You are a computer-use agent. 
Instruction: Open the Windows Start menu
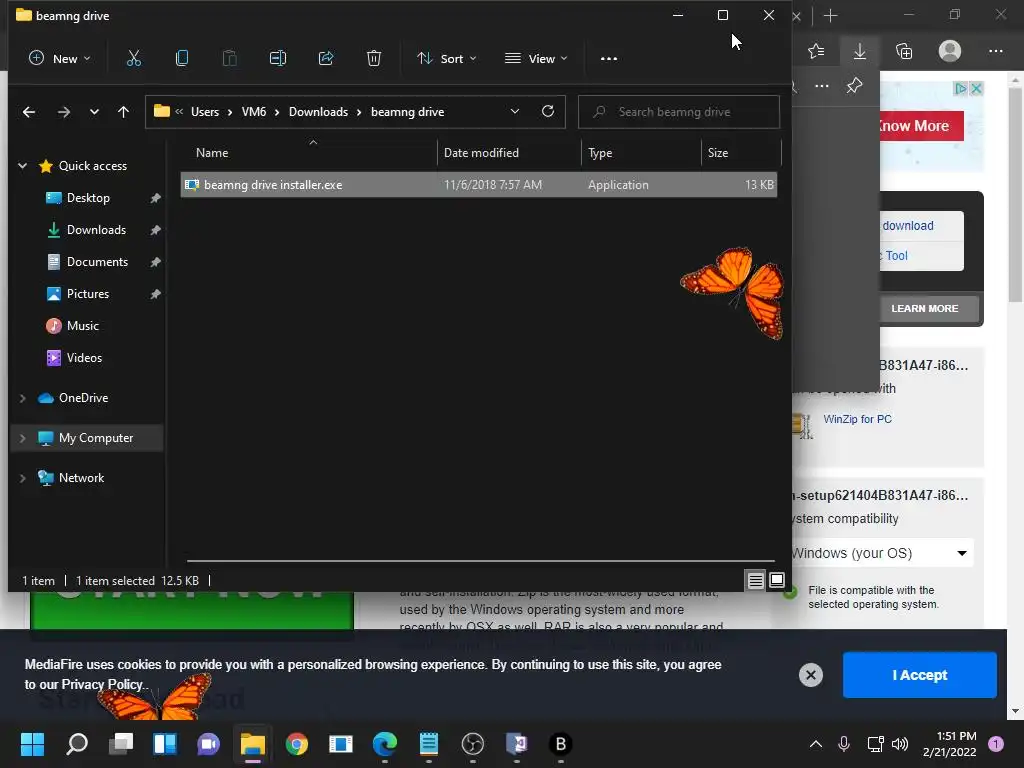click(32, 744)
